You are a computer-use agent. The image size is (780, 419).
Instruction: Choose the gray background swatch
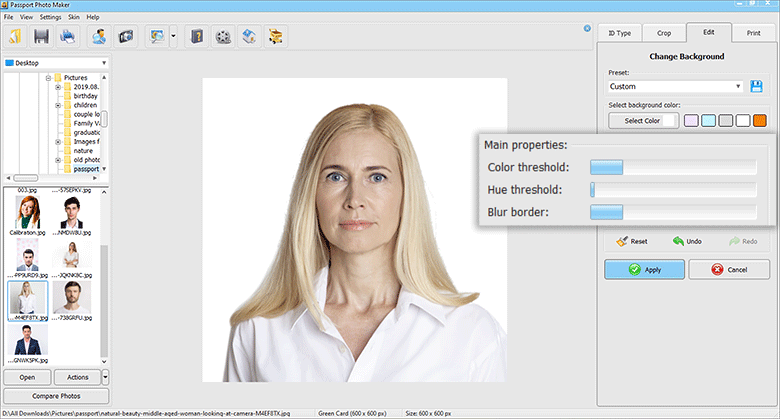[726, 120]
